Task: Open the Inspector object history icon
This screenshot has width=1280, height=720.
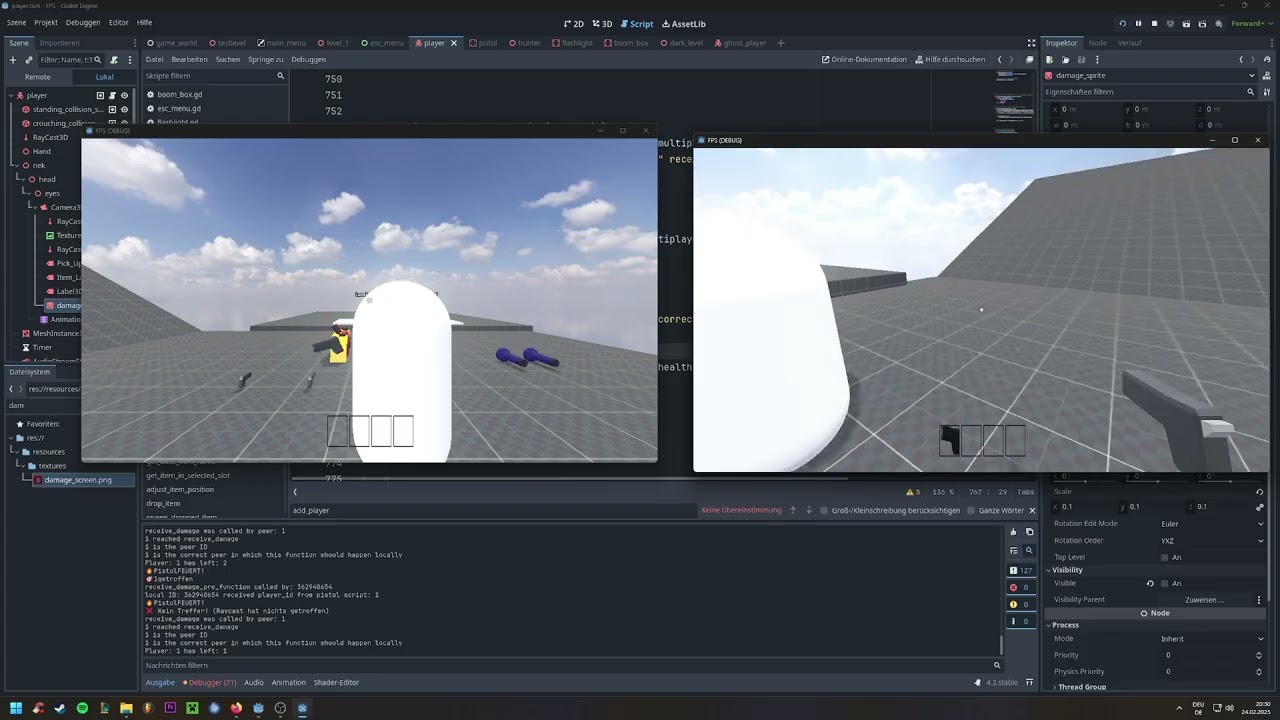Action: 1269,60
